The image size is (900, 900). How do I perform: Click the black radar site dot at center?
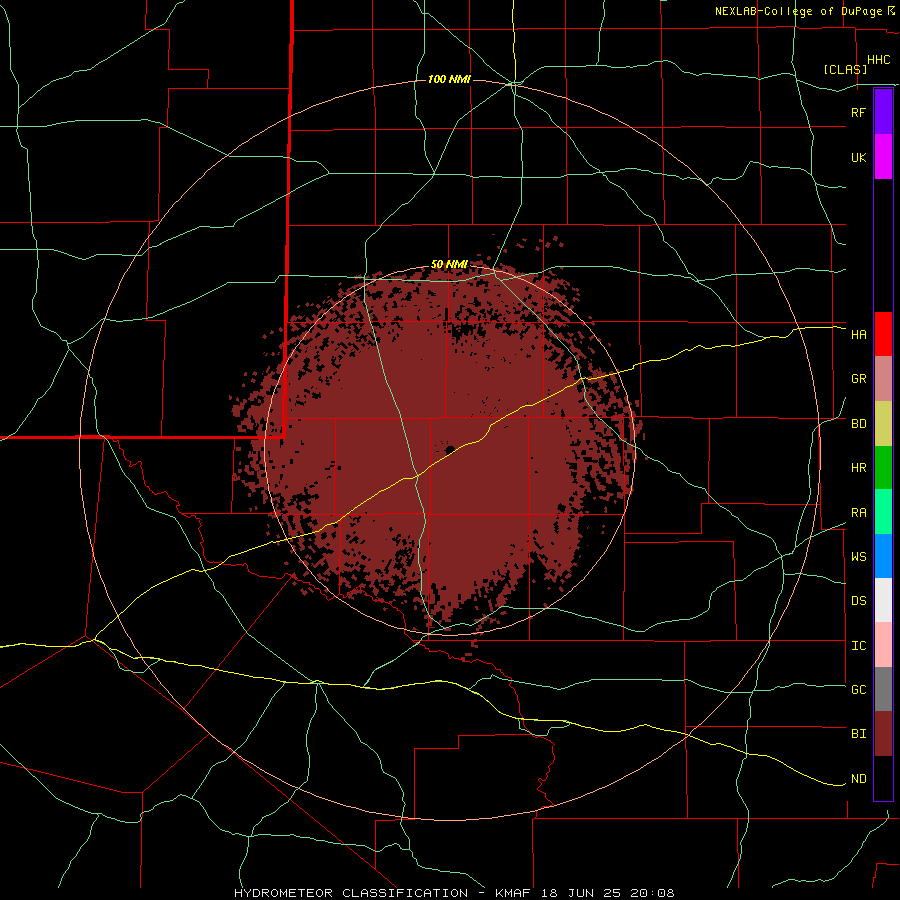(450, 449)
